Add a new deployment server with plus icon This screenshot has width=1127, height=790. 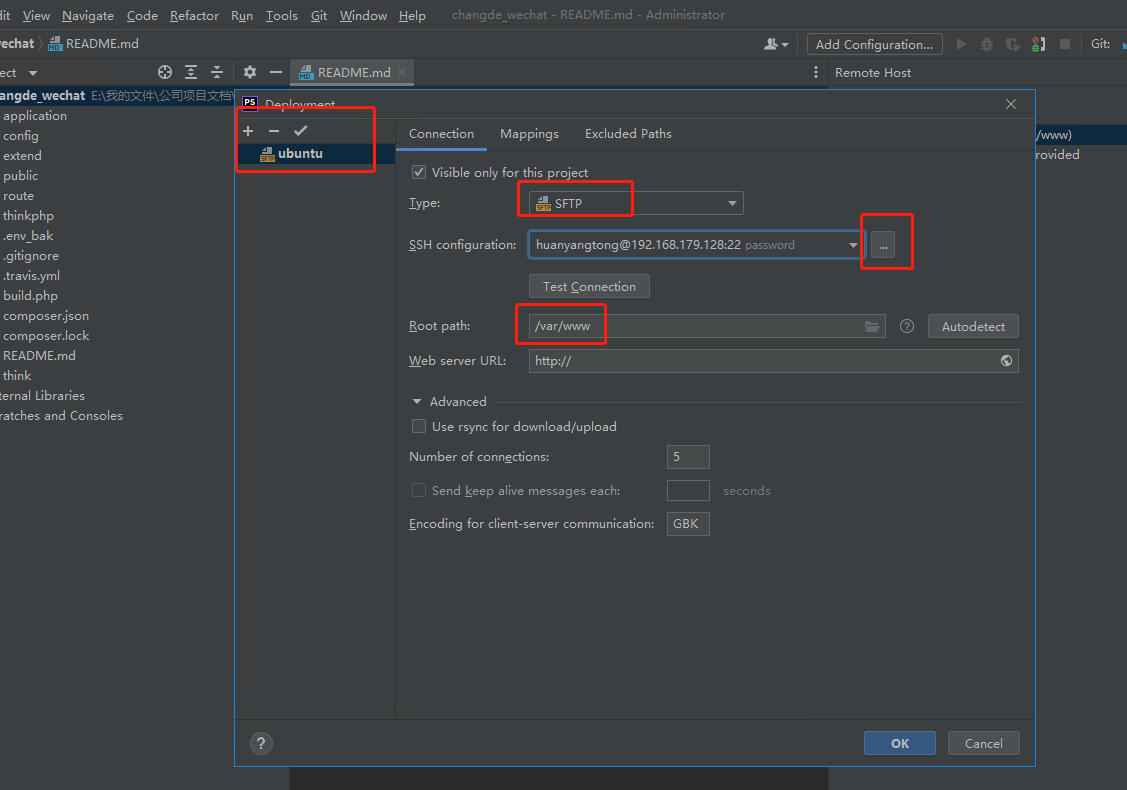pyautogui.click(x=248, y=131)
